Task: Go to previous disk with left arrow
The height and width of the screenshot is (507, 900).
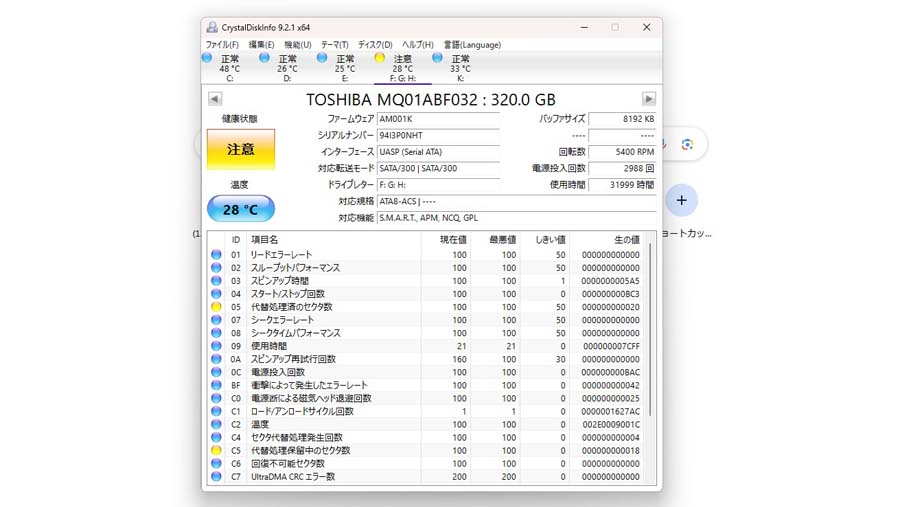Action: [215, 99]
